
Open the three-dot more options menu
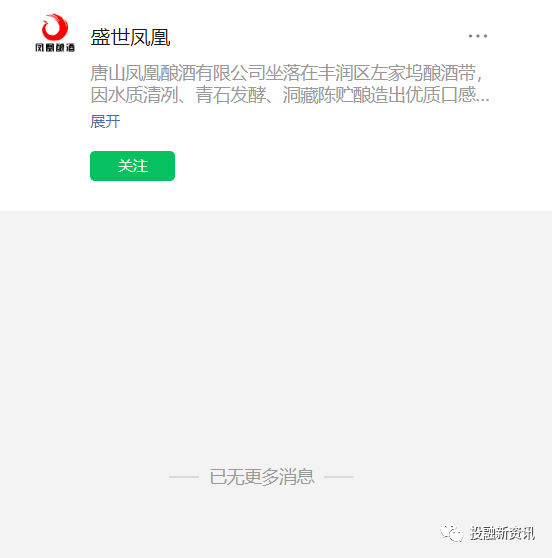click(478, 36)
